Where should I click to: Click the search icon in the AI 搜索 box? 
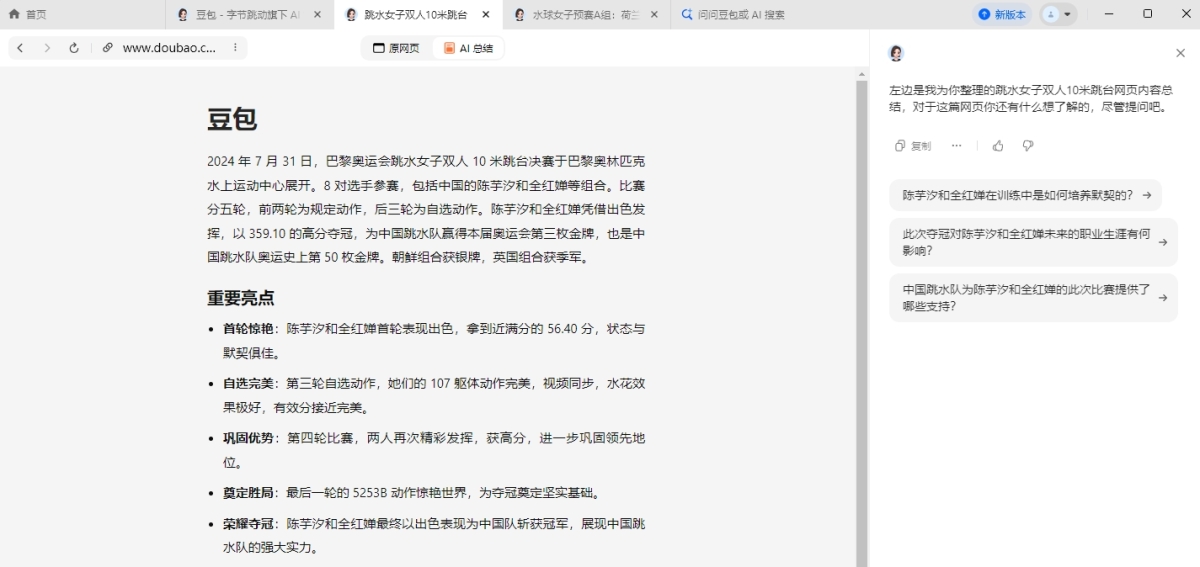click(687, 14)
